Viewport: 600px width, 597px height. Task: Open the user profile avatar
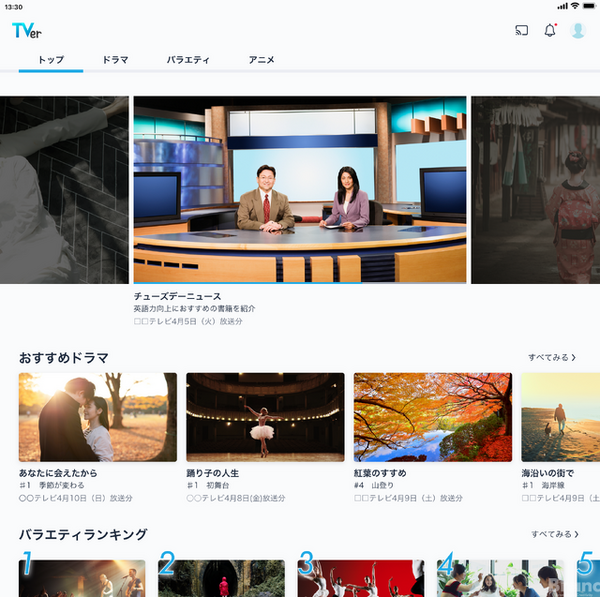578,30
